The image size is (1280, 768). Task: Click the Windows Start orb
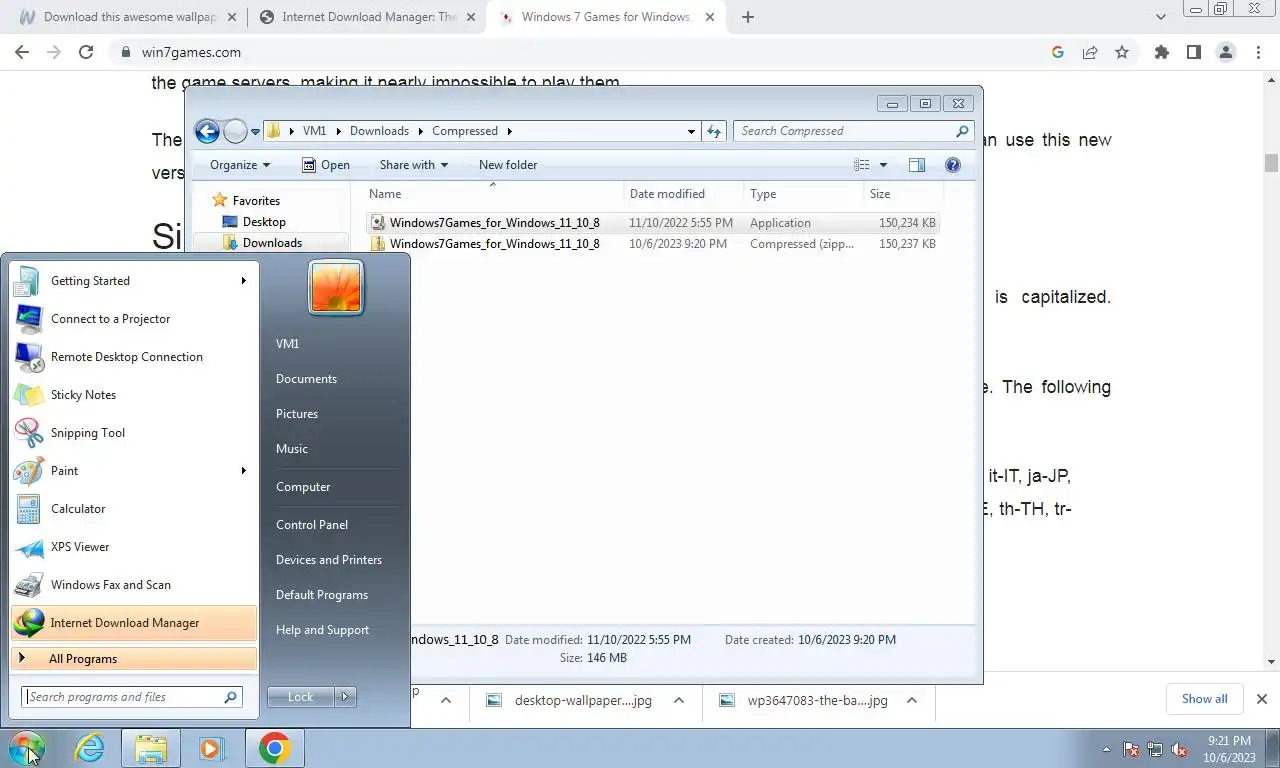click(27, 748)
